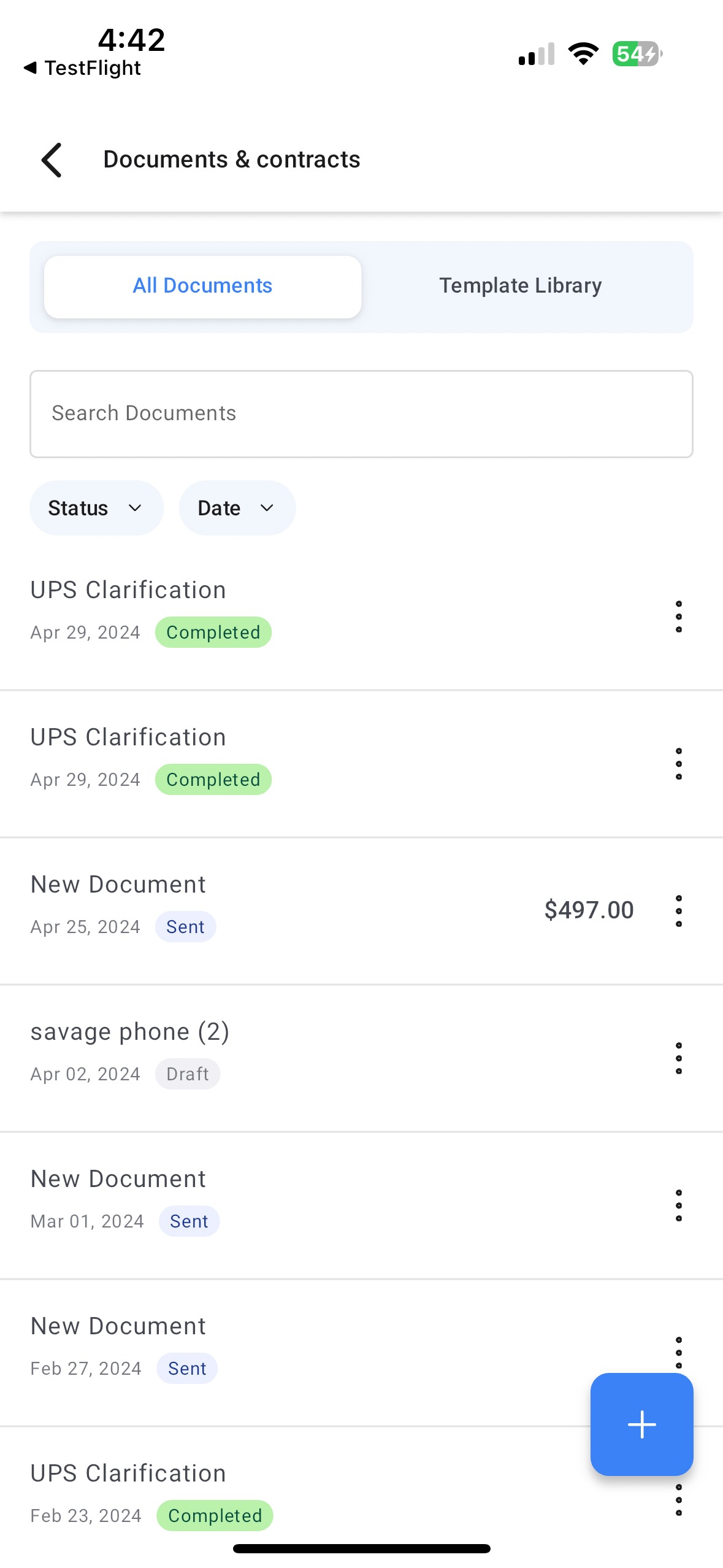Tap the back arrow beside Documents & contracts

click(52, 160)
